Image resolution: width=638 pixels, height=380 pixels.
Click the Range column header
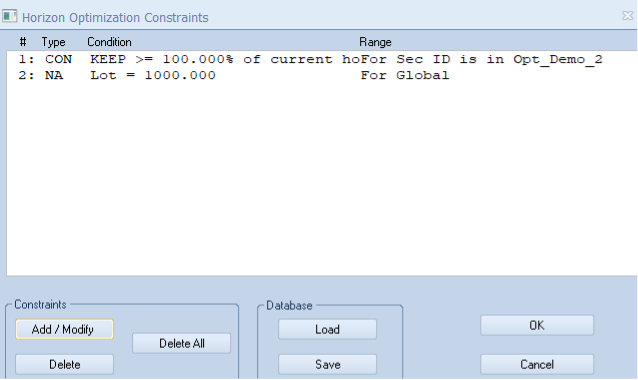click(375, 42)
